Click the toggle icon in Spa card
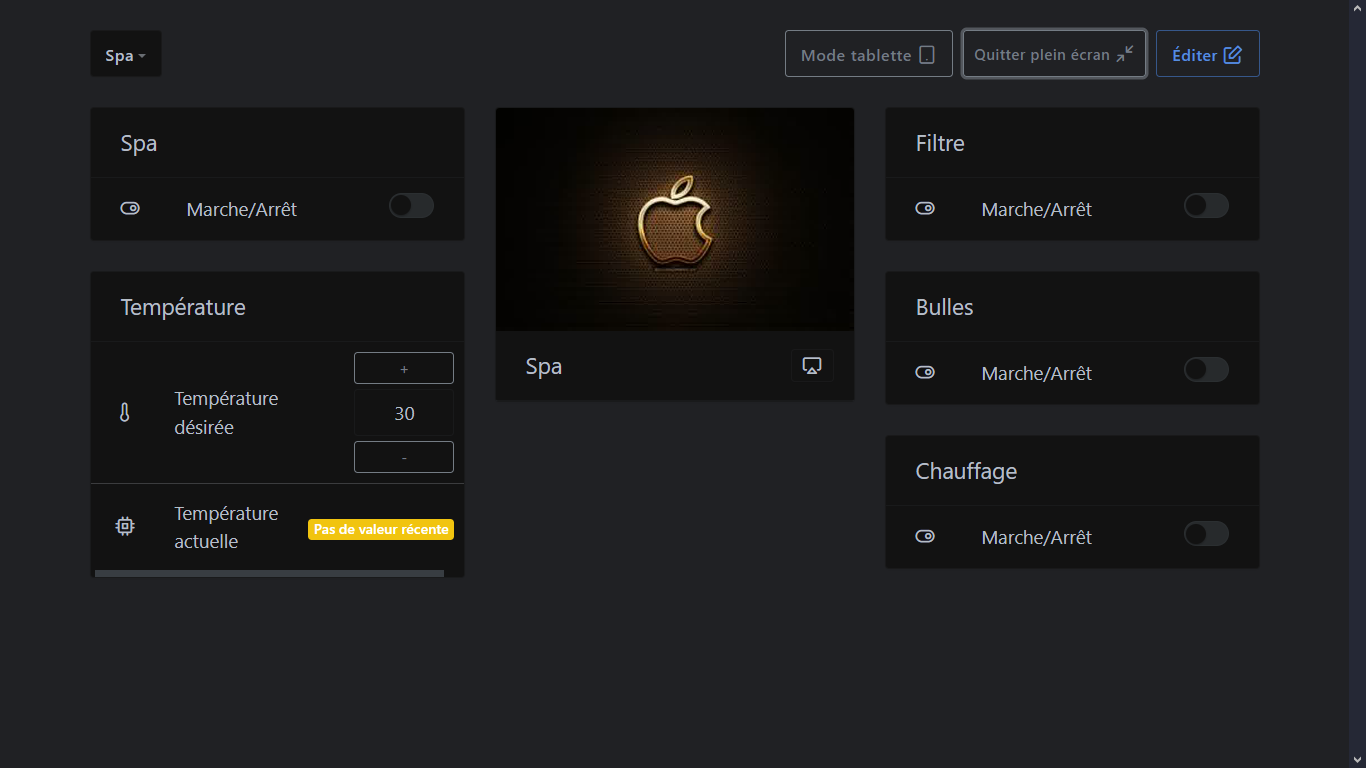The image size is (1366, 768). (x=130, y=209)
